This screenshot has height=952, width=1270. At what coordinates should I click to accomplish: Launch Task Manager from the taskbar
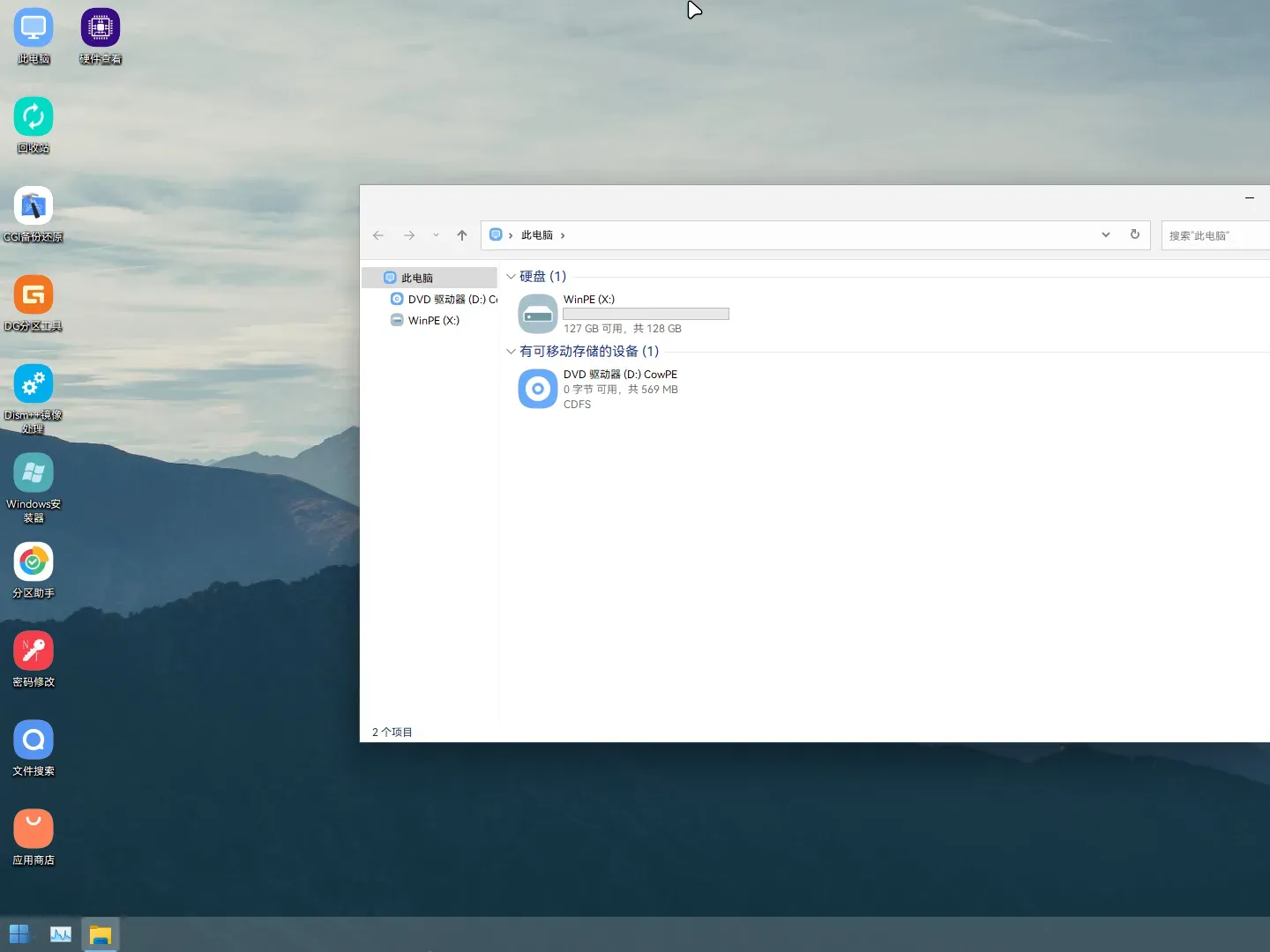(60, 933)
